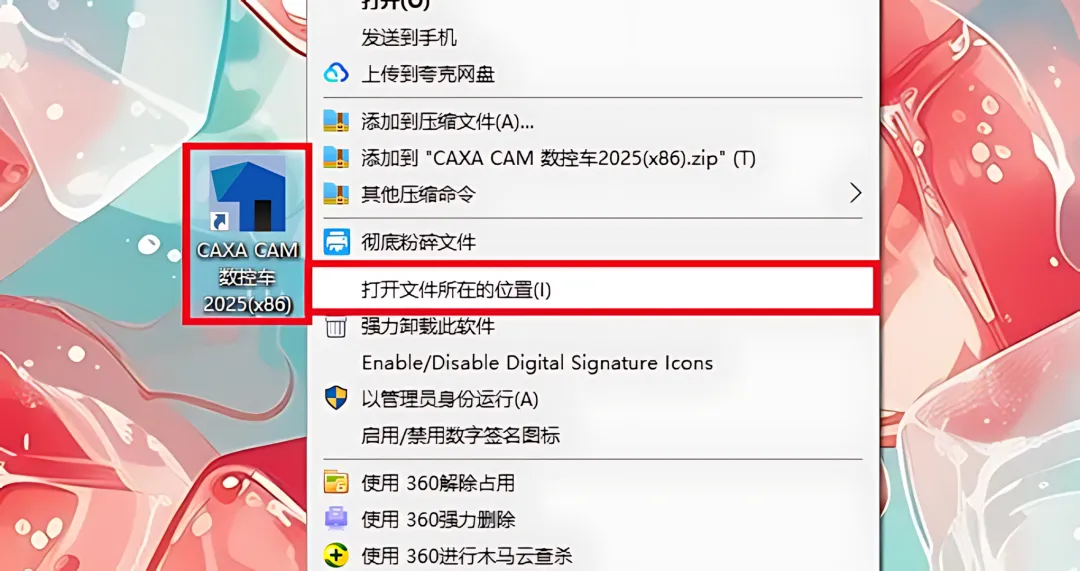The image size is (1080, 571).
Task: Choose 上传到夸克网盘 menu entry
Action: click(428, 73)
